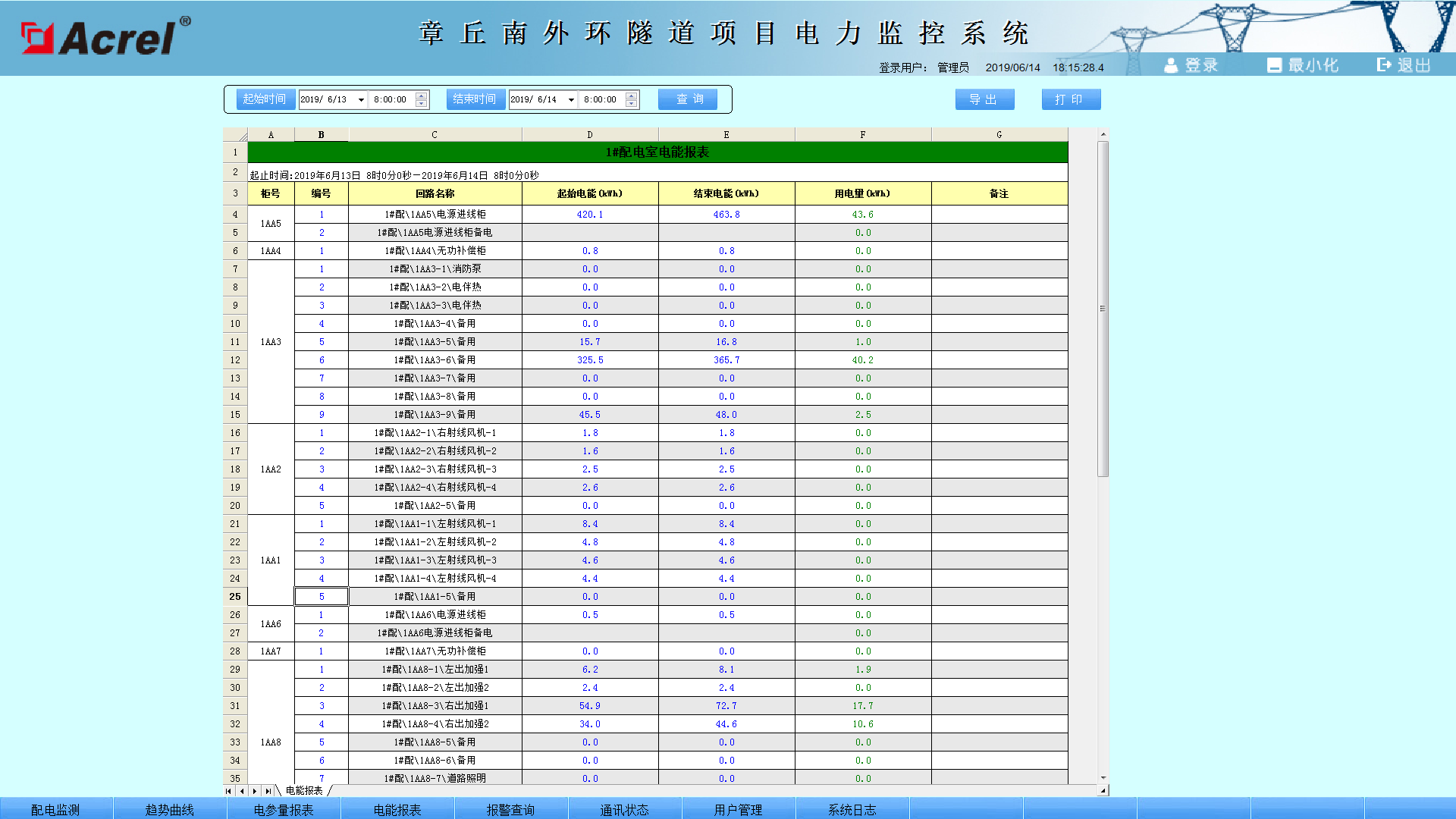Click the 导出 export button

pos(984,99)
